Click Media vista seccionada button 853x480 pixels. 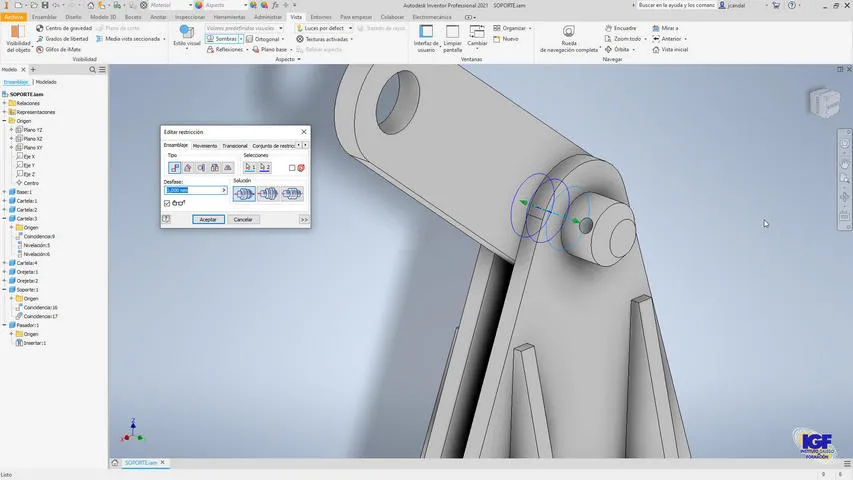pos(131,39)
